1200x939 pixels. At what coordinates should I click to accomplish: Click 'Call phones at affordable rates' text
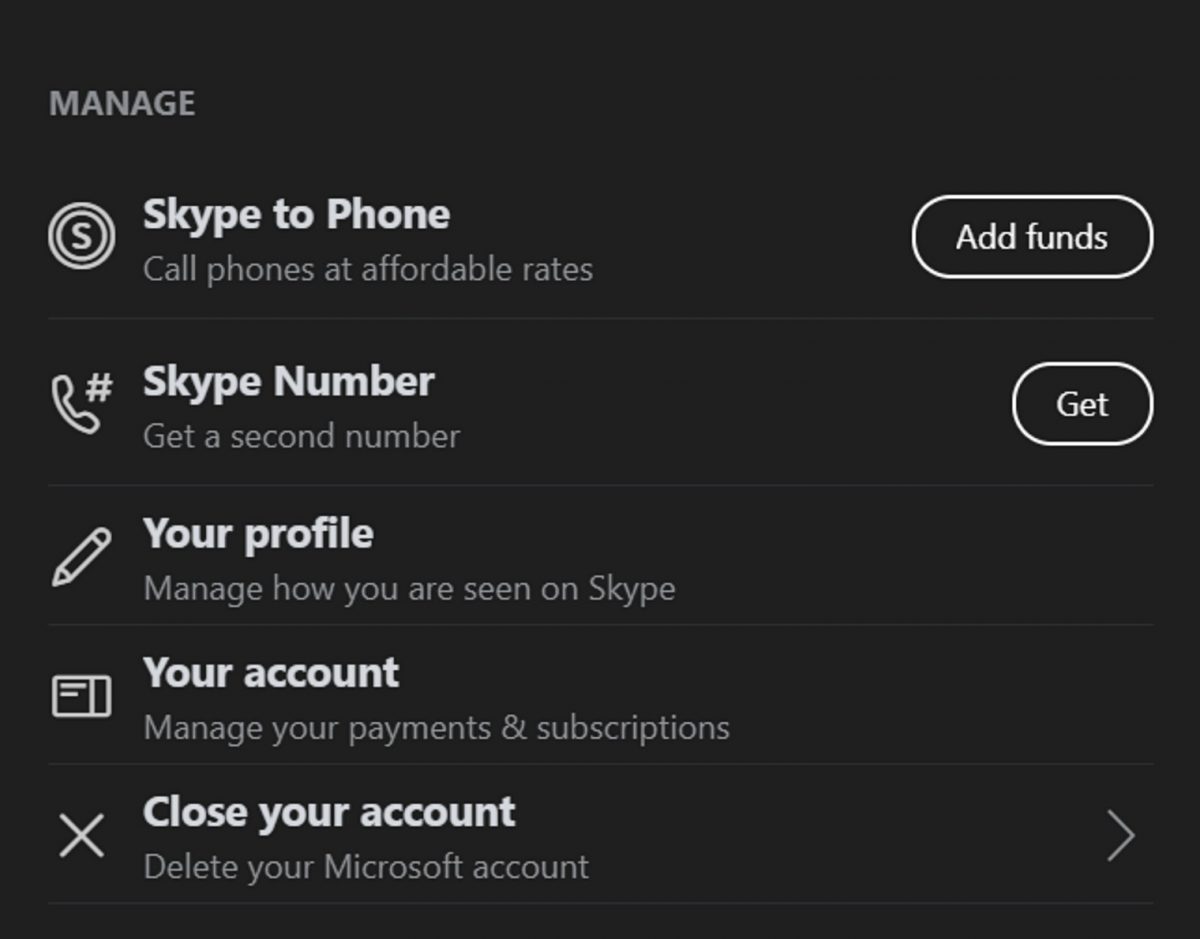tap(368, 269)
